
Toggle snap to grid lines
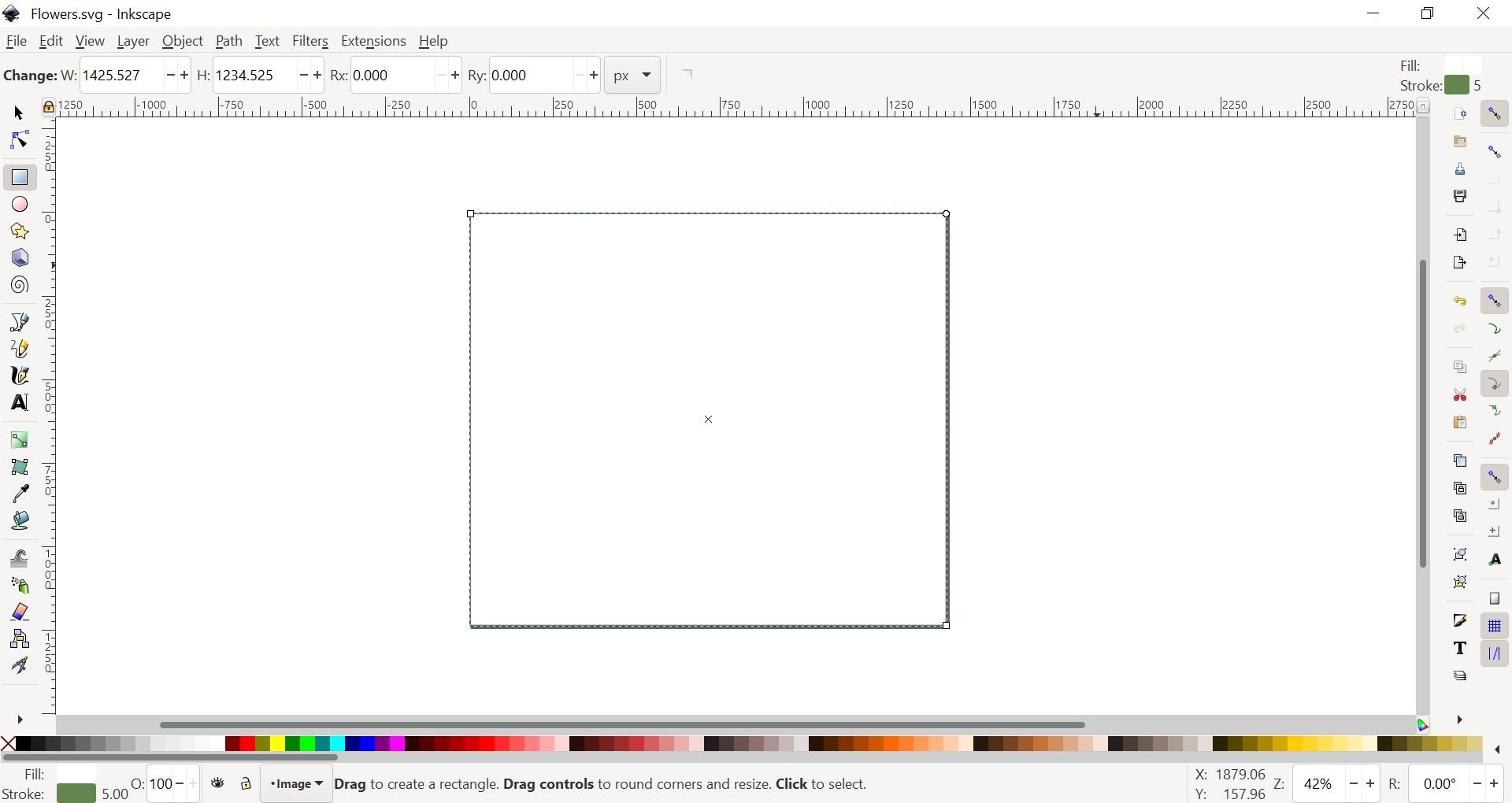[1495, 625]
